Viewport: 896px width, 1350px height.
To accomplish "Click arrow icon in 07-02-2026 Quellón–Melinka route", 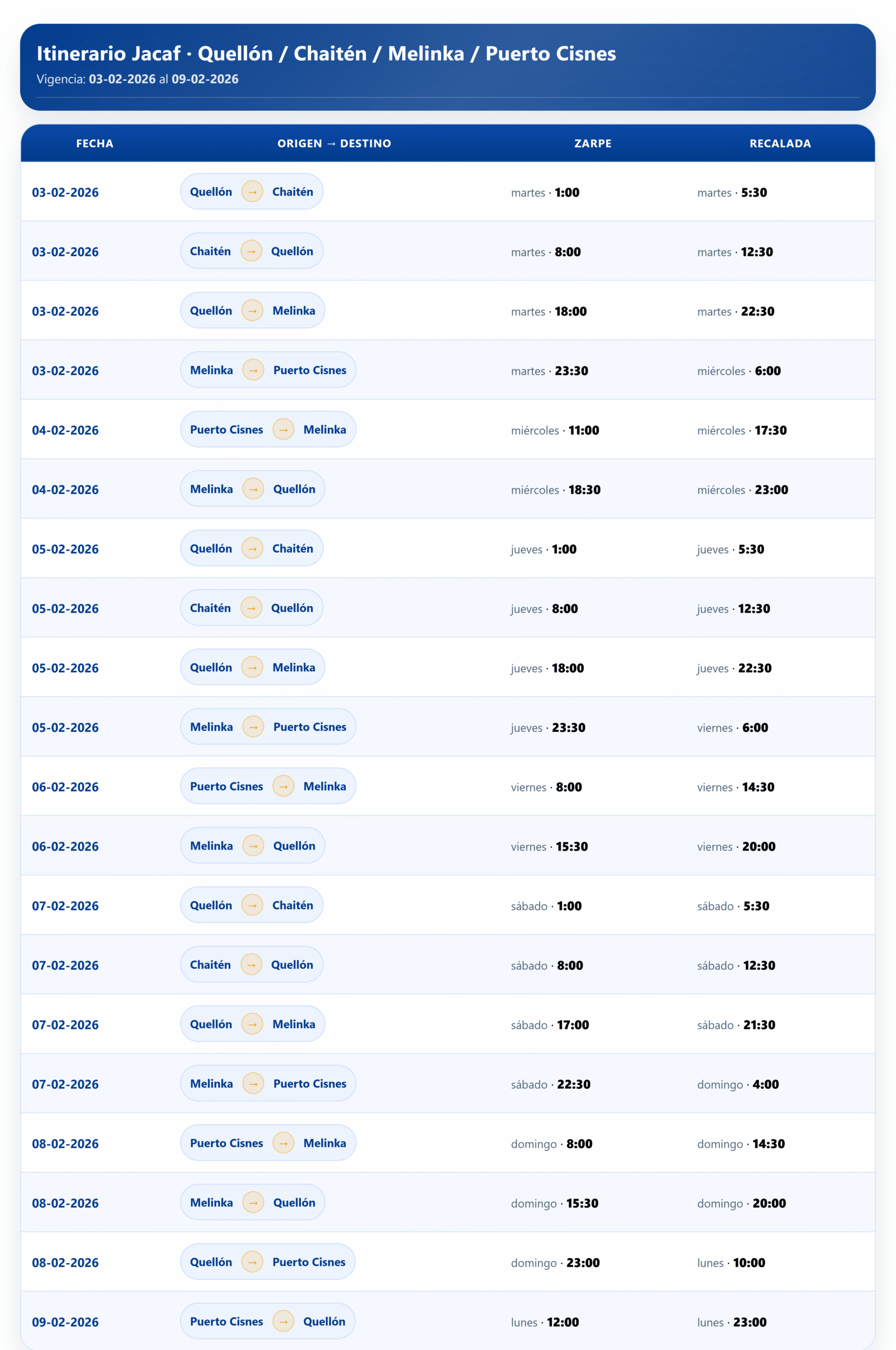I will coord(252,1024).
